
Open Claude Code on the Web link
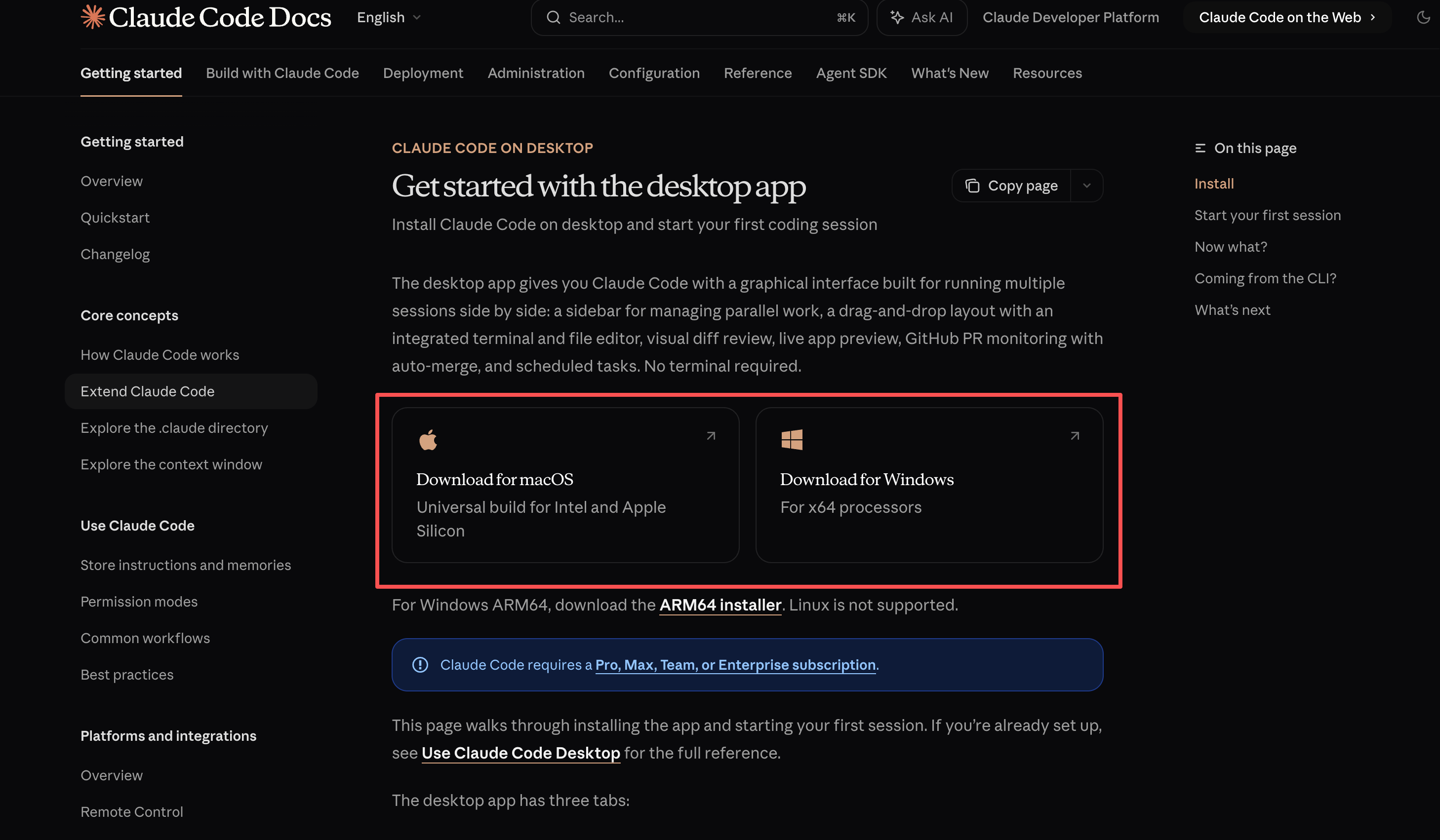[x=1287, y=18]
